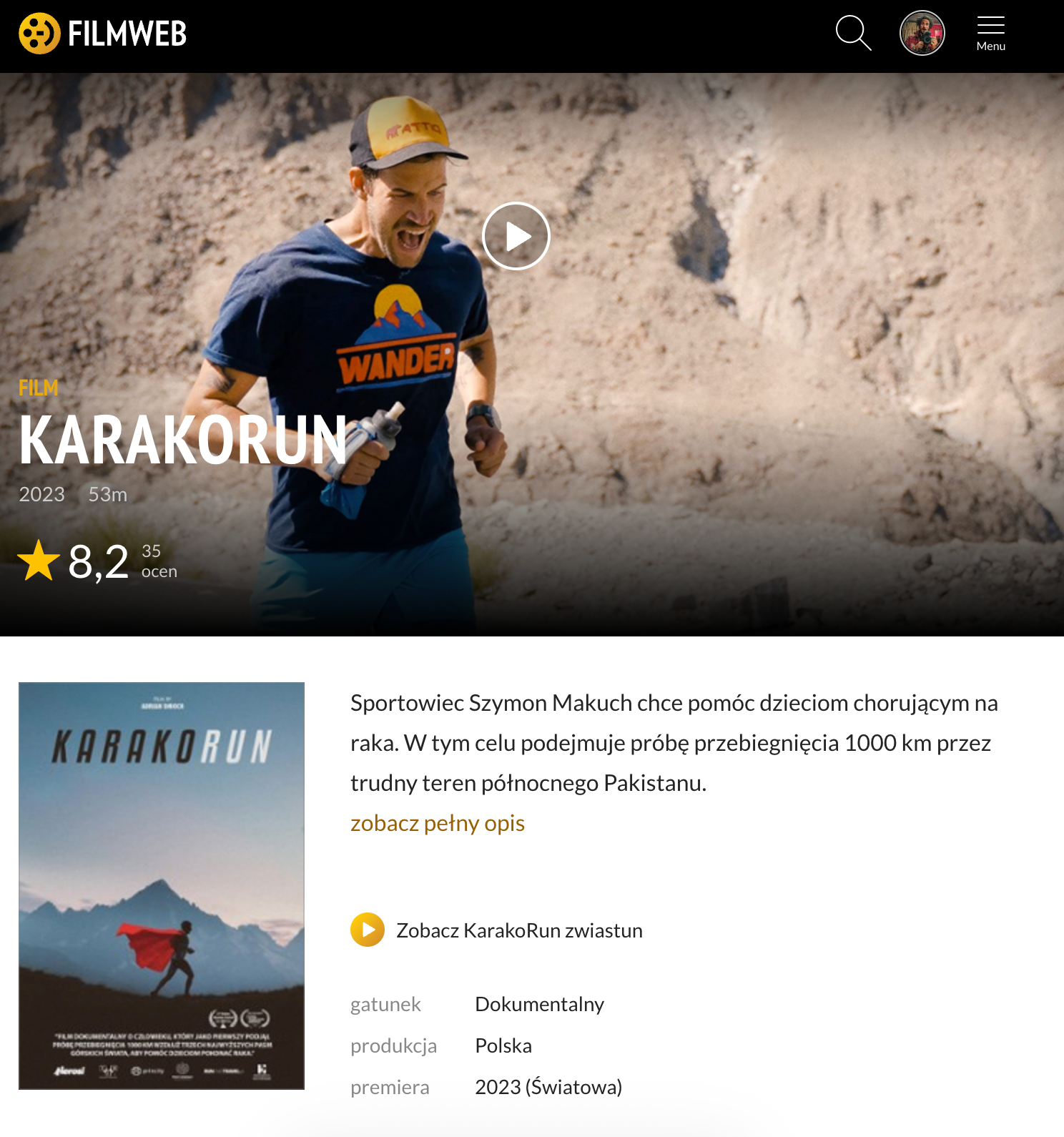
Task: Click the 2023 release year
Action: pyautogui.click(x=41, y=494)
